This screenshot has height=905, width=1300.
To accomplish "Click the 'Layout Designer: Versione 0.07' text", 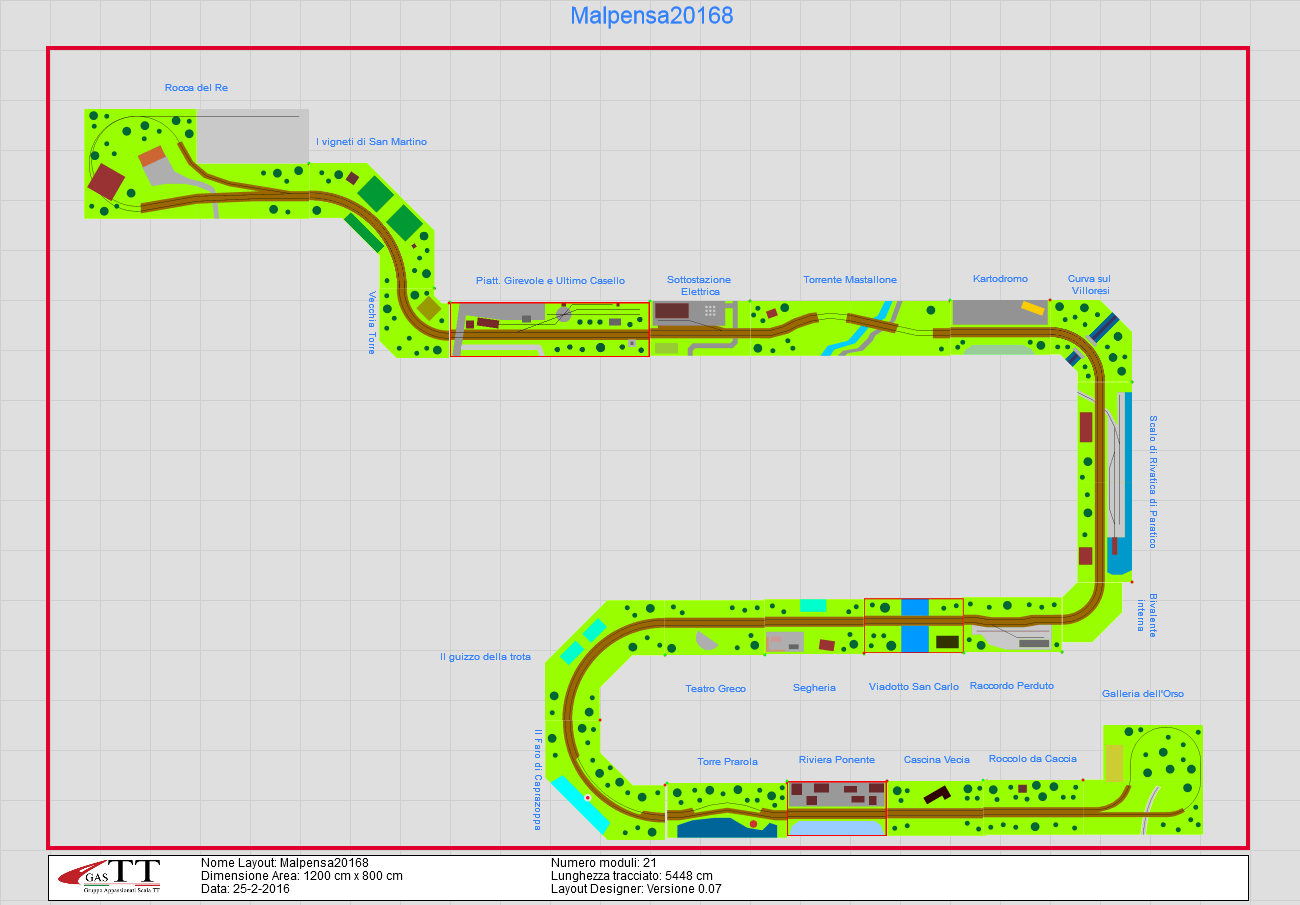I will [x=636, y=888].
